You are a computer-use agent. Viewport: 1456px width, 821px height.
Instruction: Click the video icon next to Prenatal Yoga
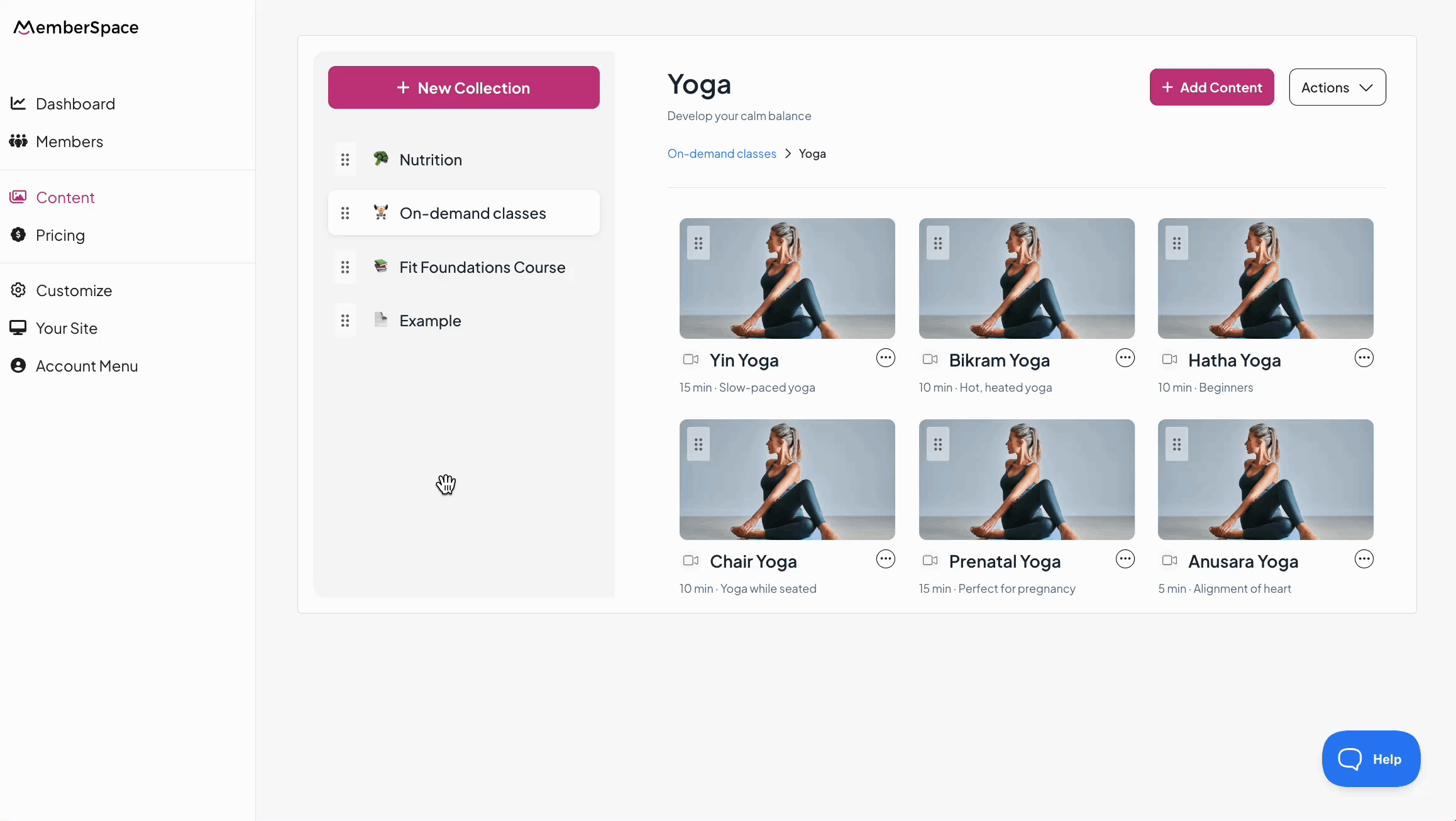pos(930,561)
